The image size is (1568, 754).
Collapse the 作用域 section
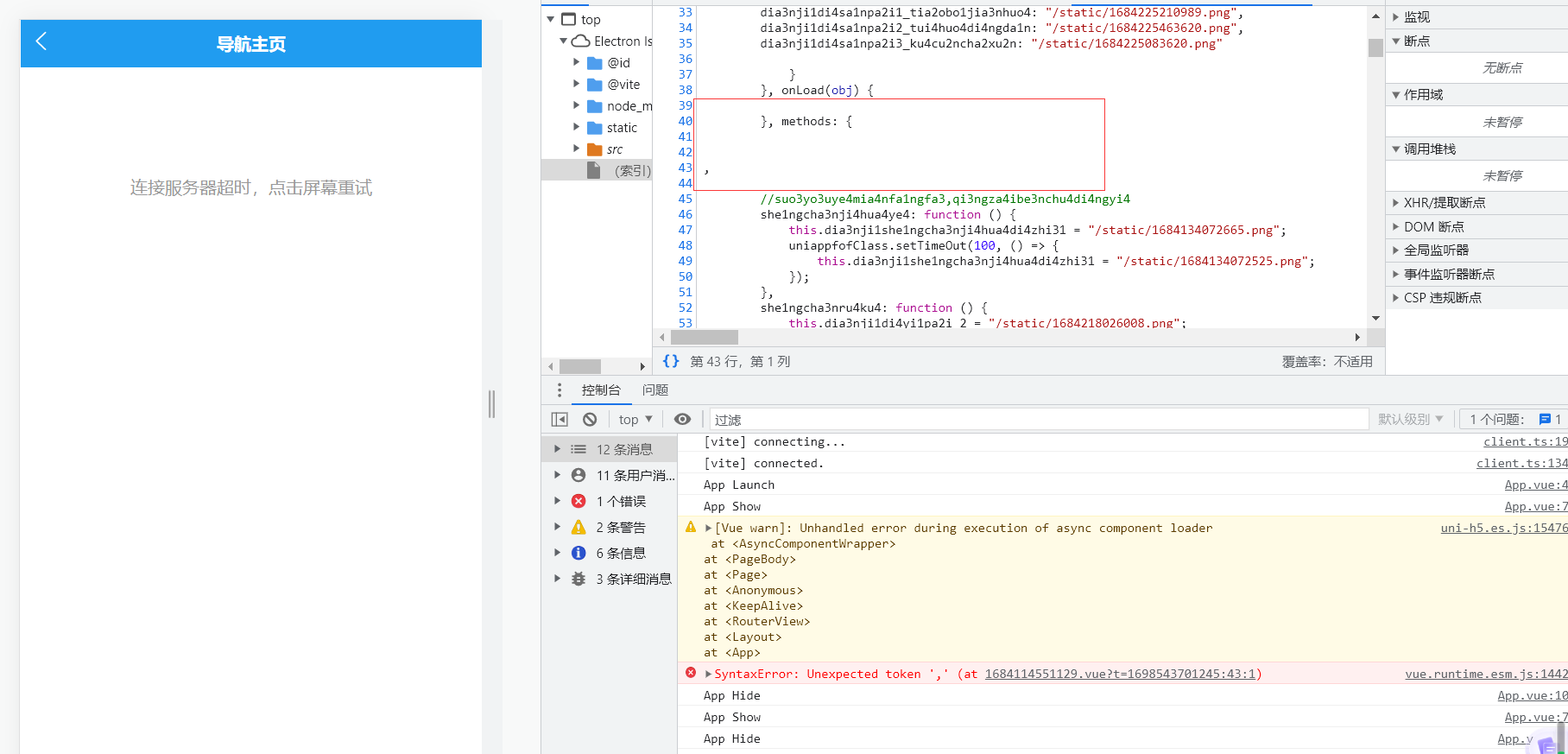pyautogui.click(x=1396, y=94)
